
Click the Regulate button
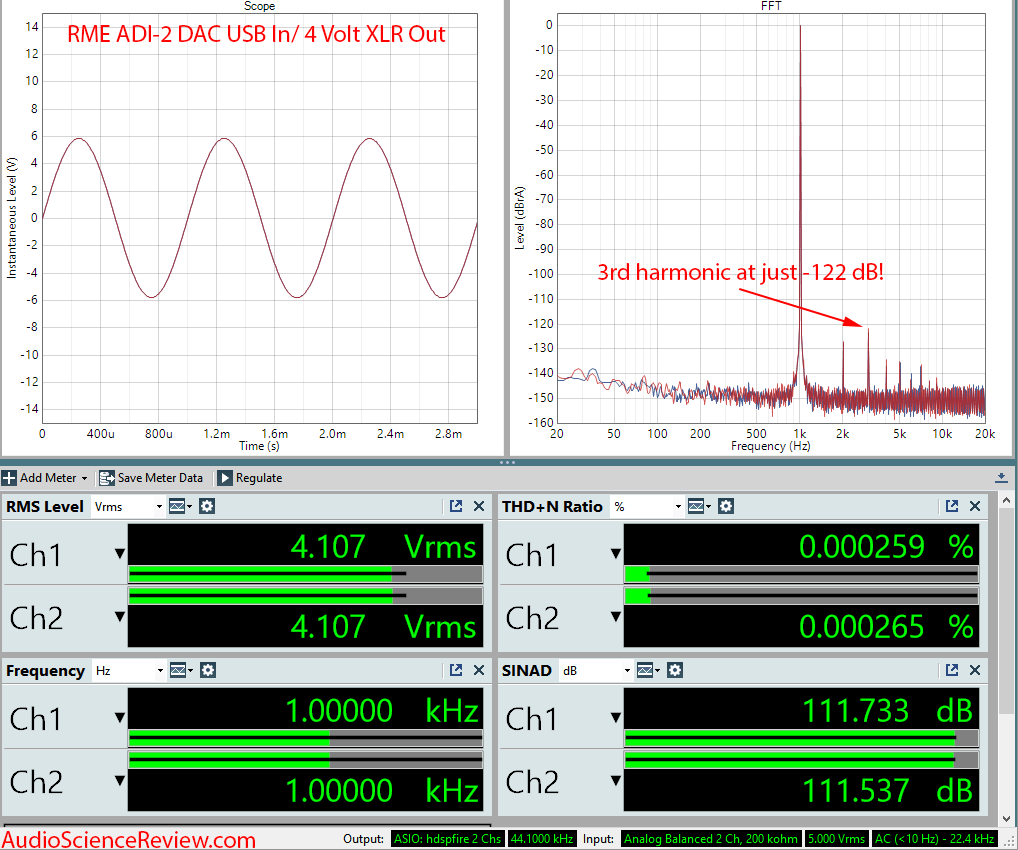click(x=250, y=478)
